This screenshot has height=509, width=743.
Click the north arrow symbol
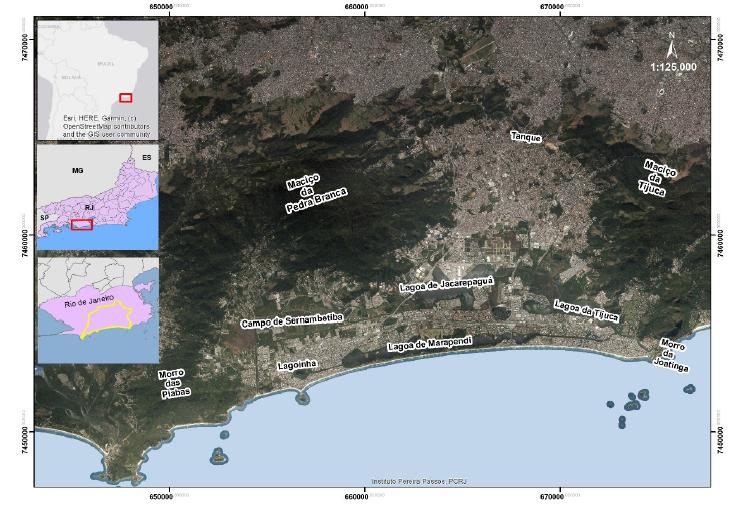[672, 43]
